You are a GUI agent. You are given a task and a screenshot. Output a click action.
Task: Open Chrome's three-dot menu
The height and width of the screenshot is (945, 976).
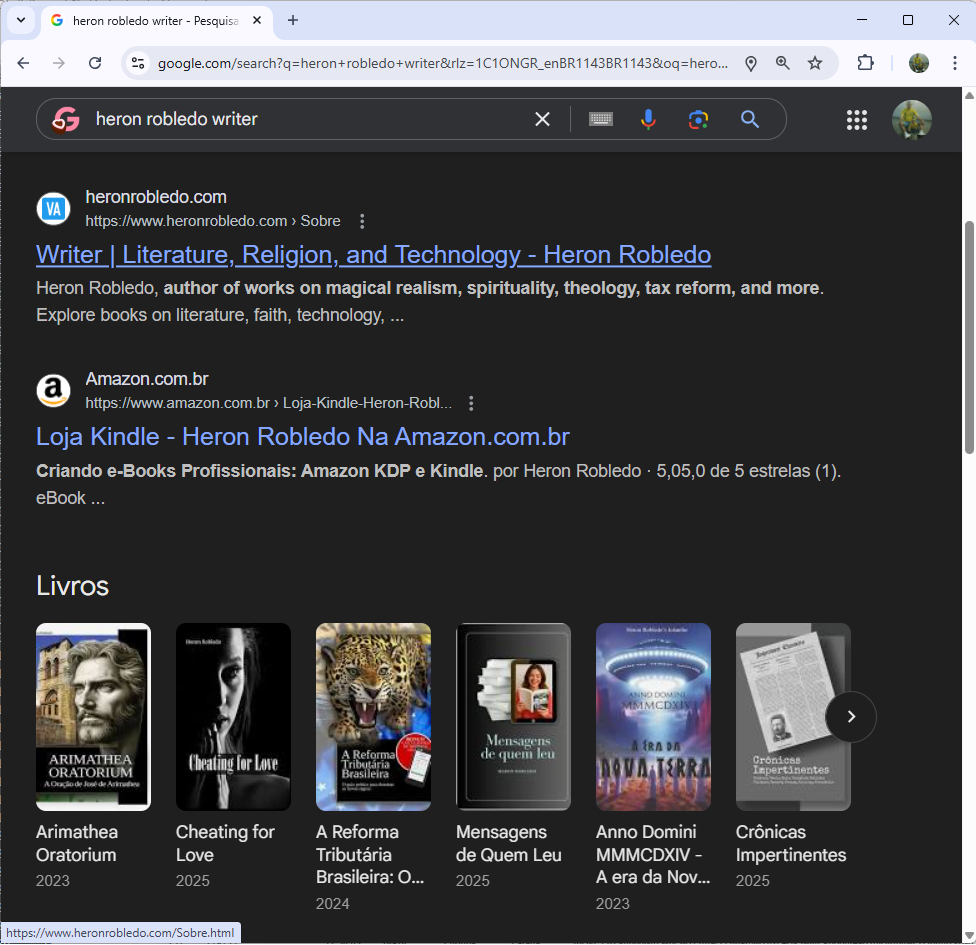point(954,63)
